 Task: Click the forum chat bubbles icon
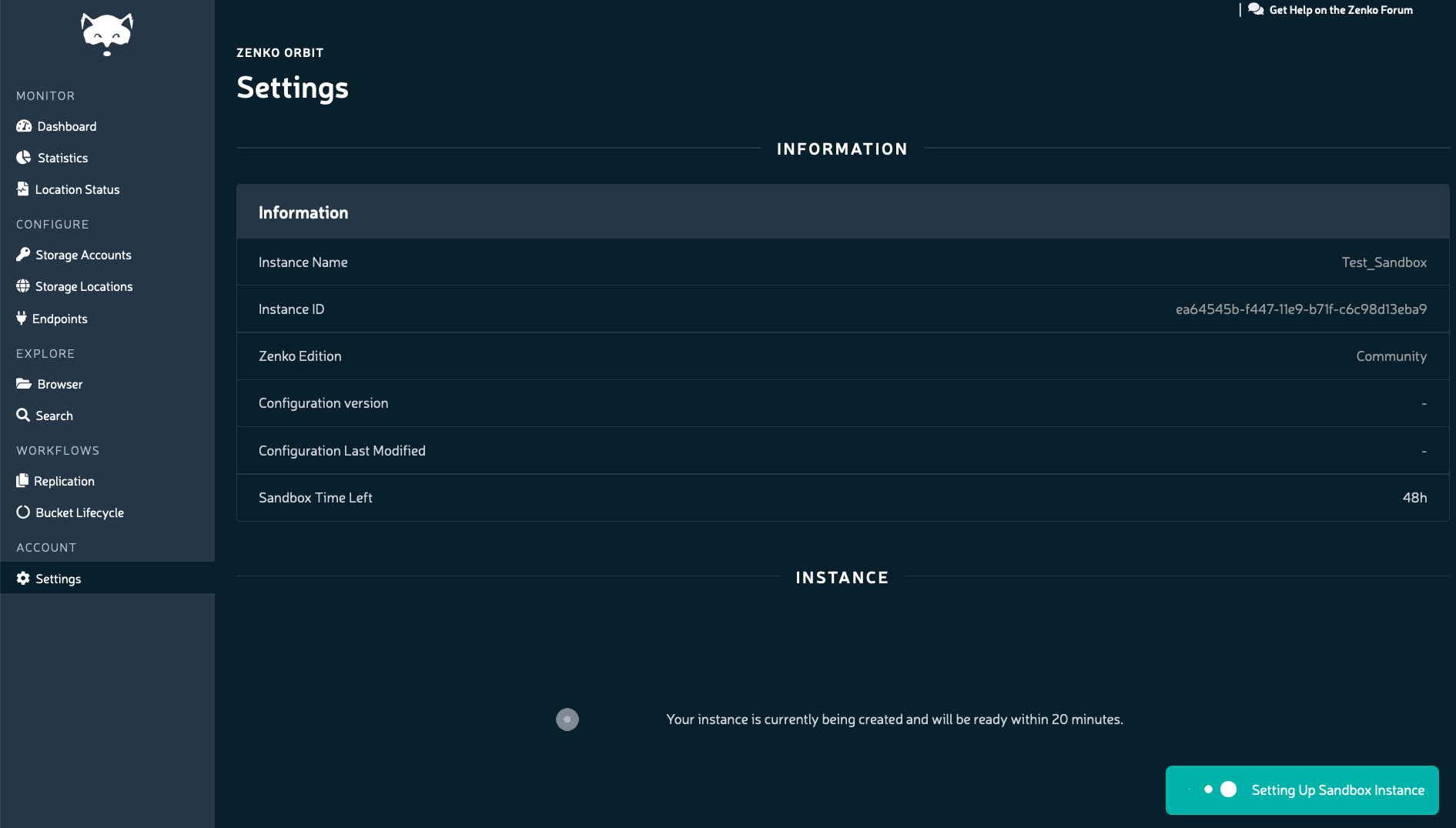tap(1256, 9)
